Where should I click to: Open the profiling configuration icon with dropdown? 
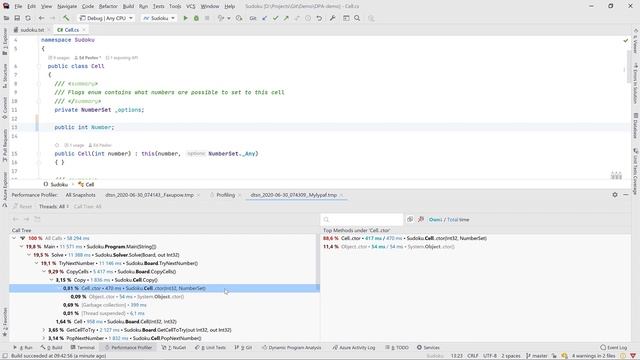point(224,18)
